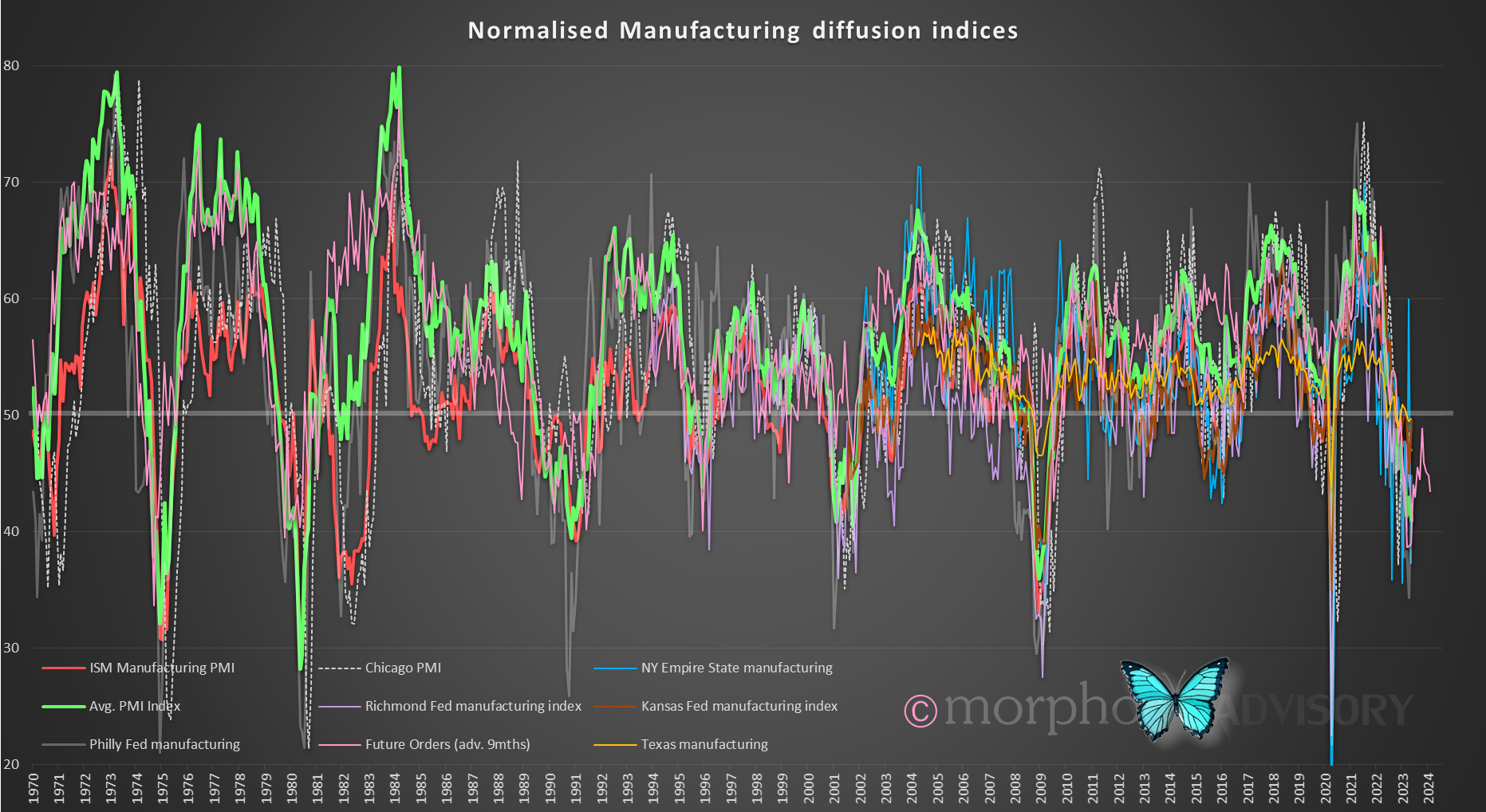Click the x-axis year label 2015
Image resolution: width=1486 pixels, height=812 pixels.
1196,787
